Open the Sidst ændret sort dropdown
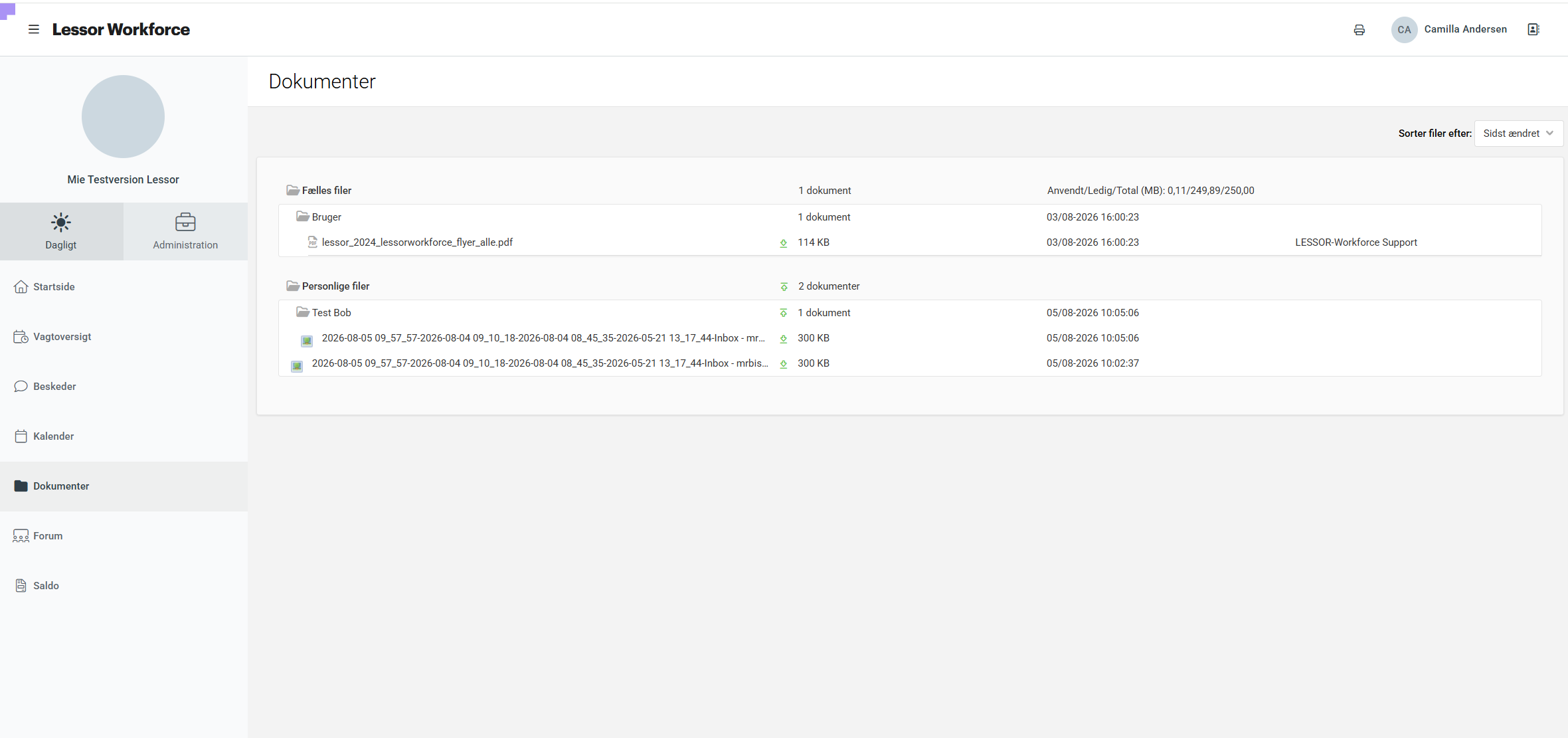This screenshot has width=1568, height=738. tap(1518, 134)
